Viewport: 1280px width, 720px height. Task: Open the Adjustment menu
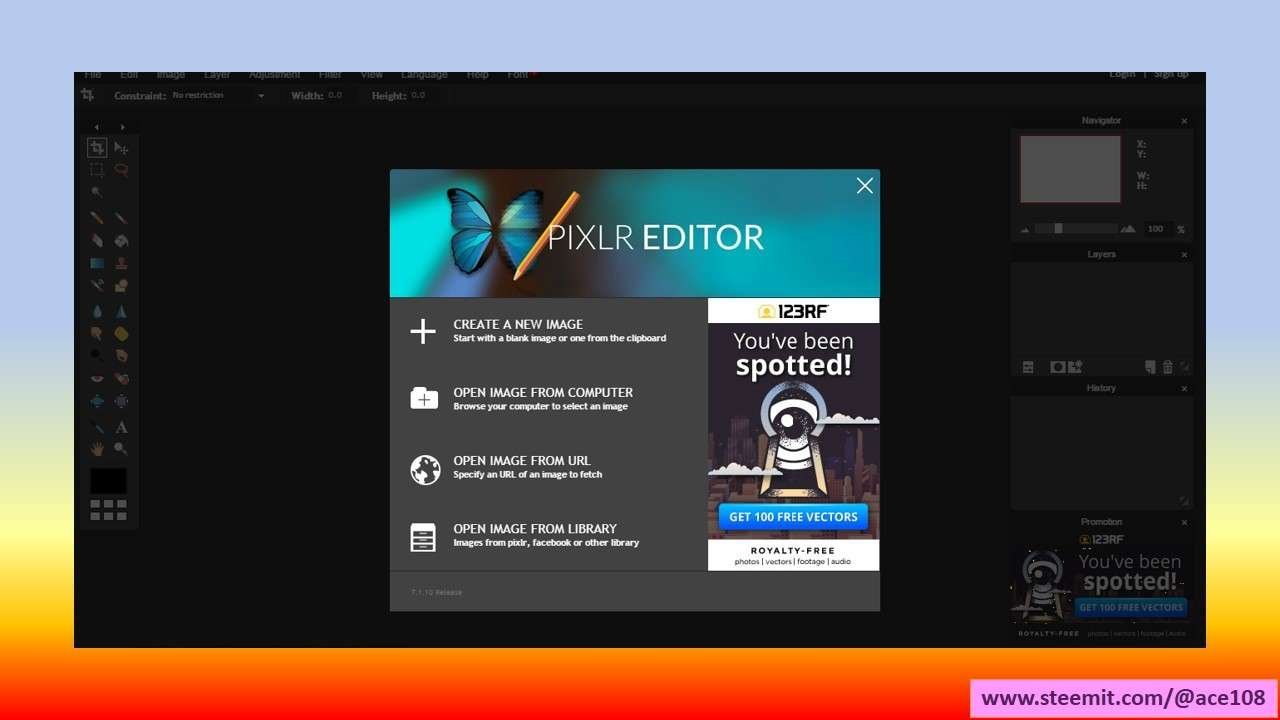click(274, 75)
